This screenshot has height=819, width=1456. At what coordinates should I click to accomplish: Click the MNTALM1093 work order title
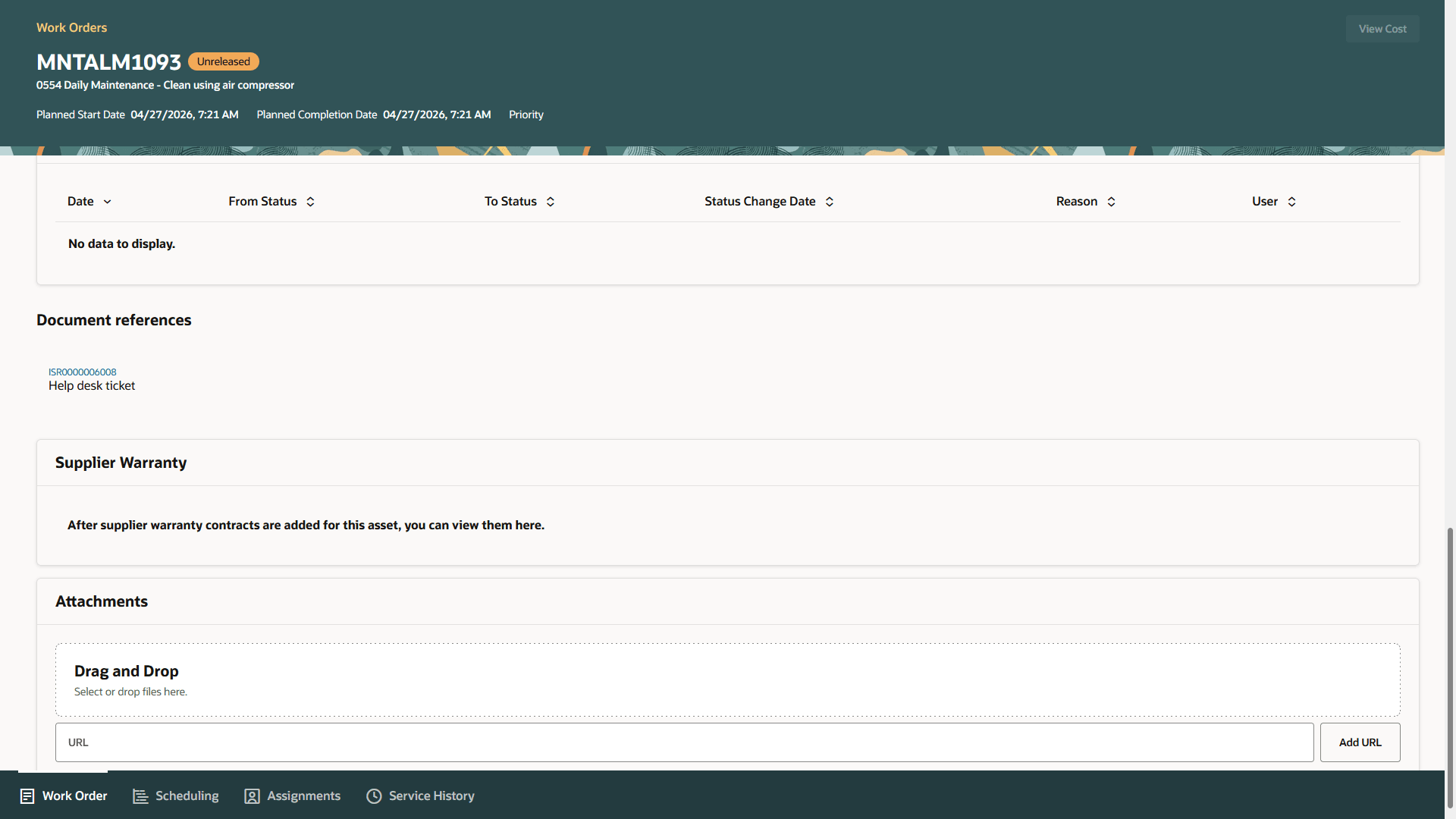(x=108, y=62)
